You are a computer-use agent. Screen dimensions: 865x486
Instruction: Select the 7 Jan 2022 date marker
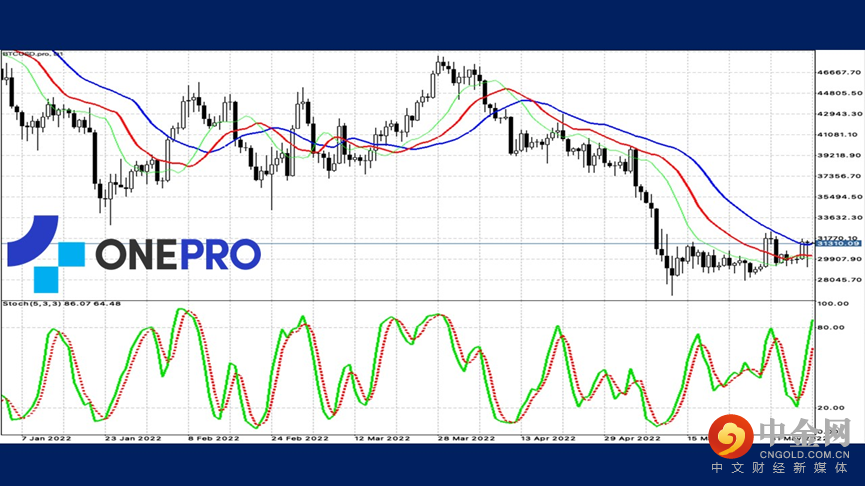46,439
